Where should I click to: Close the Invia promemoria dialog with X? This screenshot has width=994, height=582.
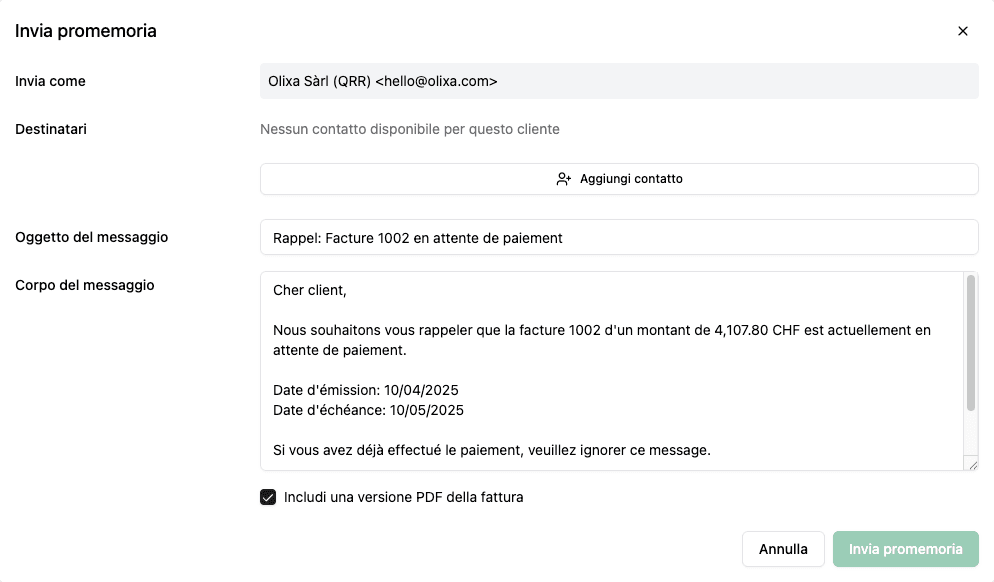tap(962, 31)
